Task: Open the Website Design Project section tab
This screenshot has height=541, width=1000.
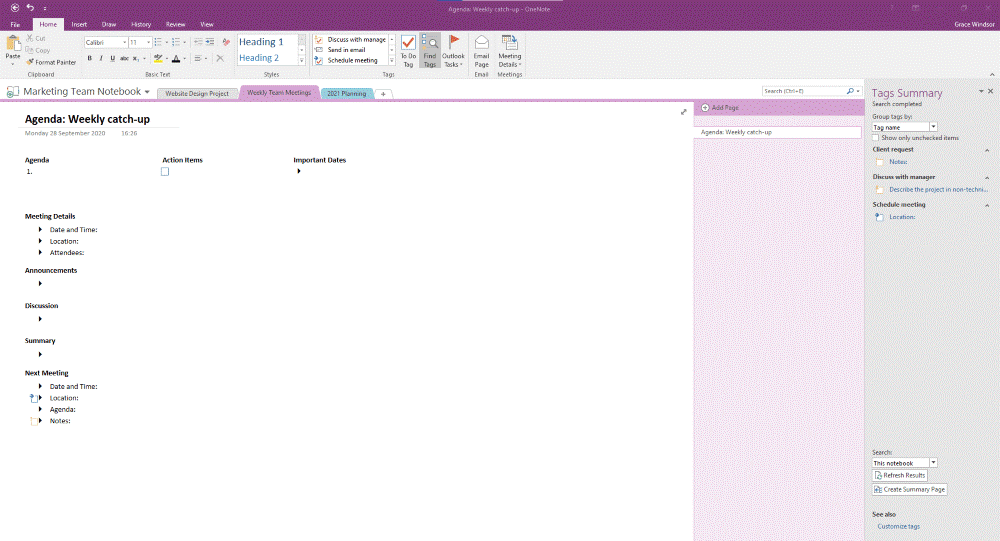Action: tap(197, 93)
